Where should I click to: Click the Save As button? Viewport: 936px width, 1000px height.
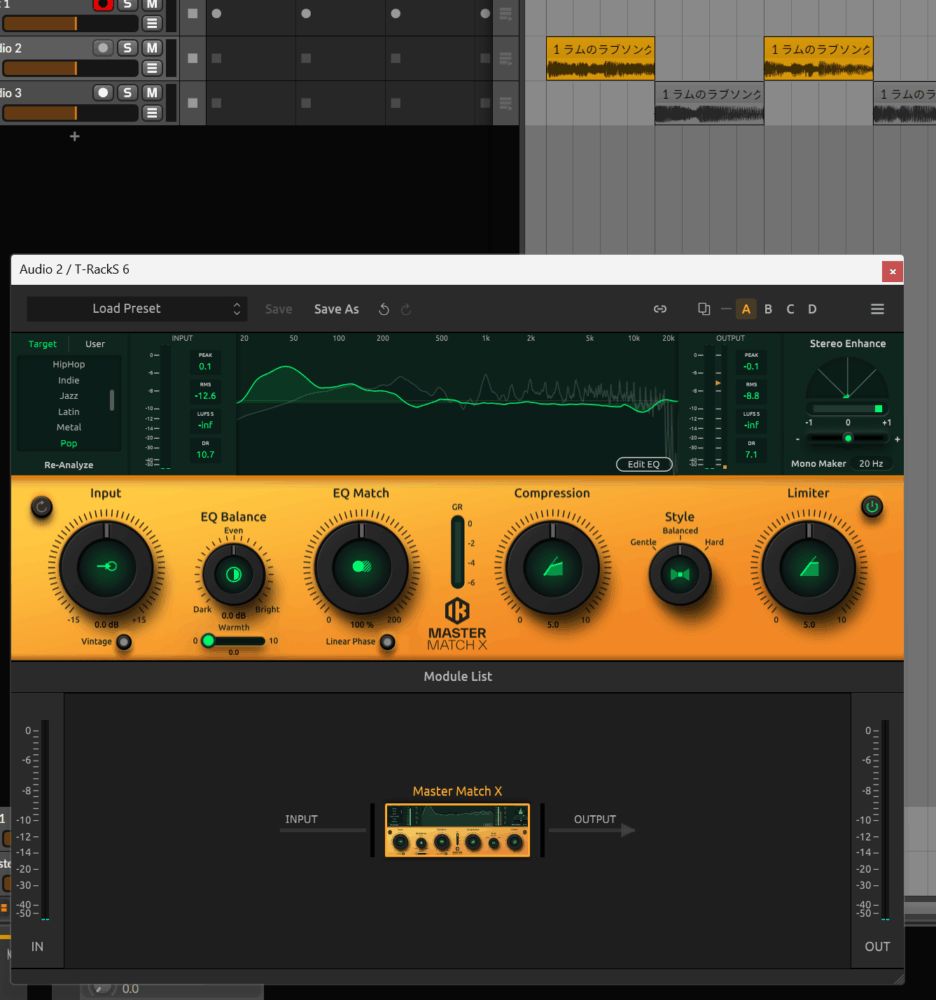tap(337, 309)
